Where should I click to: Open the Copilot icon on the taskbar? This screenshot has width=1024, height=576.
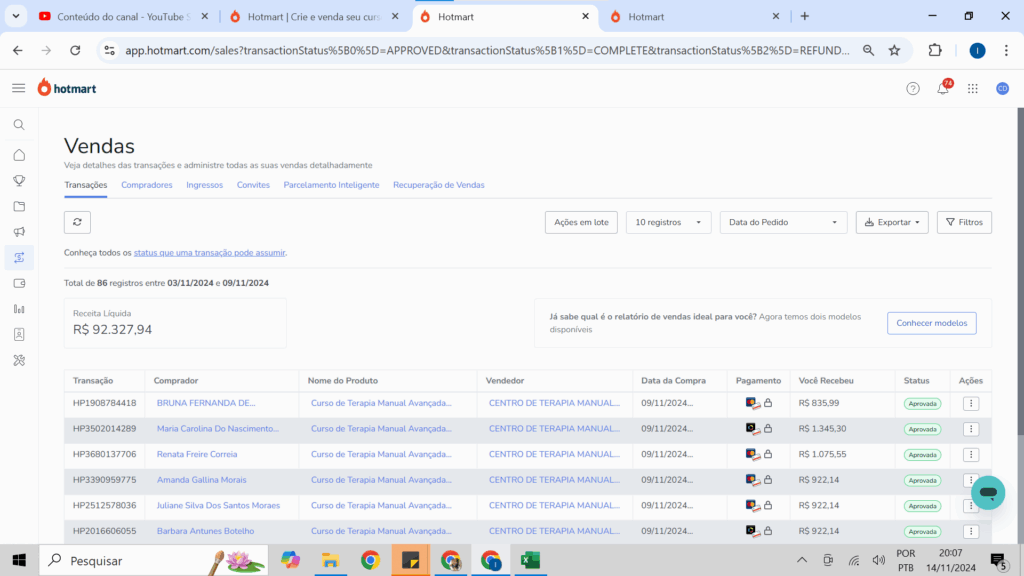[x=291, y=560]
